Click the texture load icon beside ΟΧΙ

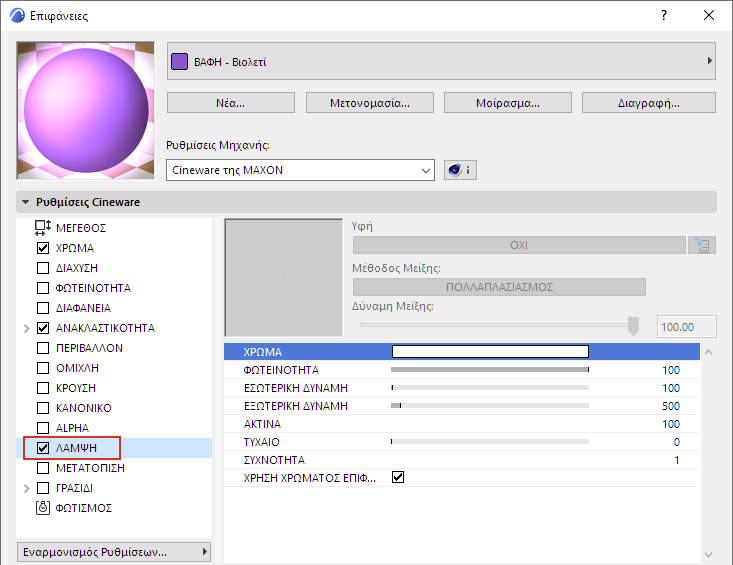click(x=702, y=245)
